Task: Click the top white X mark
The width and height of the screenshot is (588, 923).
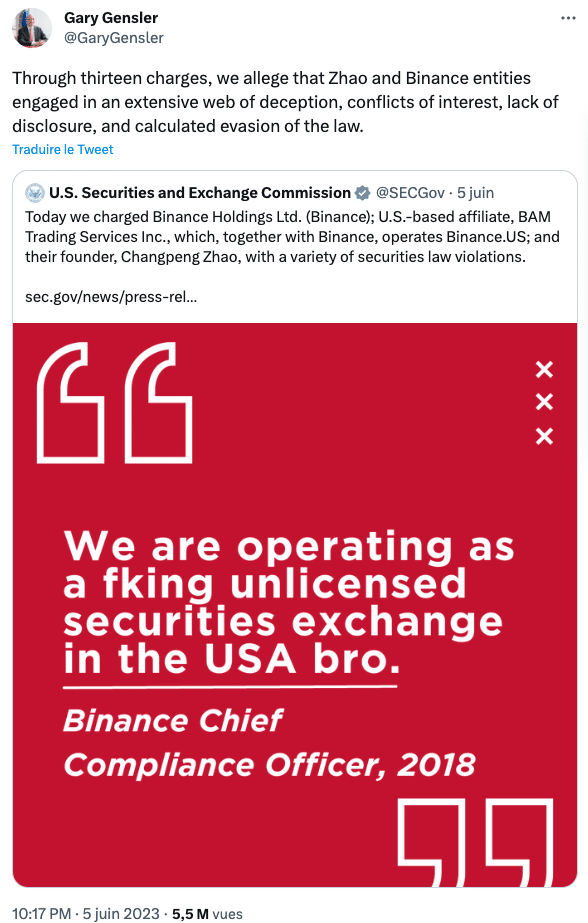Action: coord(544,370)
